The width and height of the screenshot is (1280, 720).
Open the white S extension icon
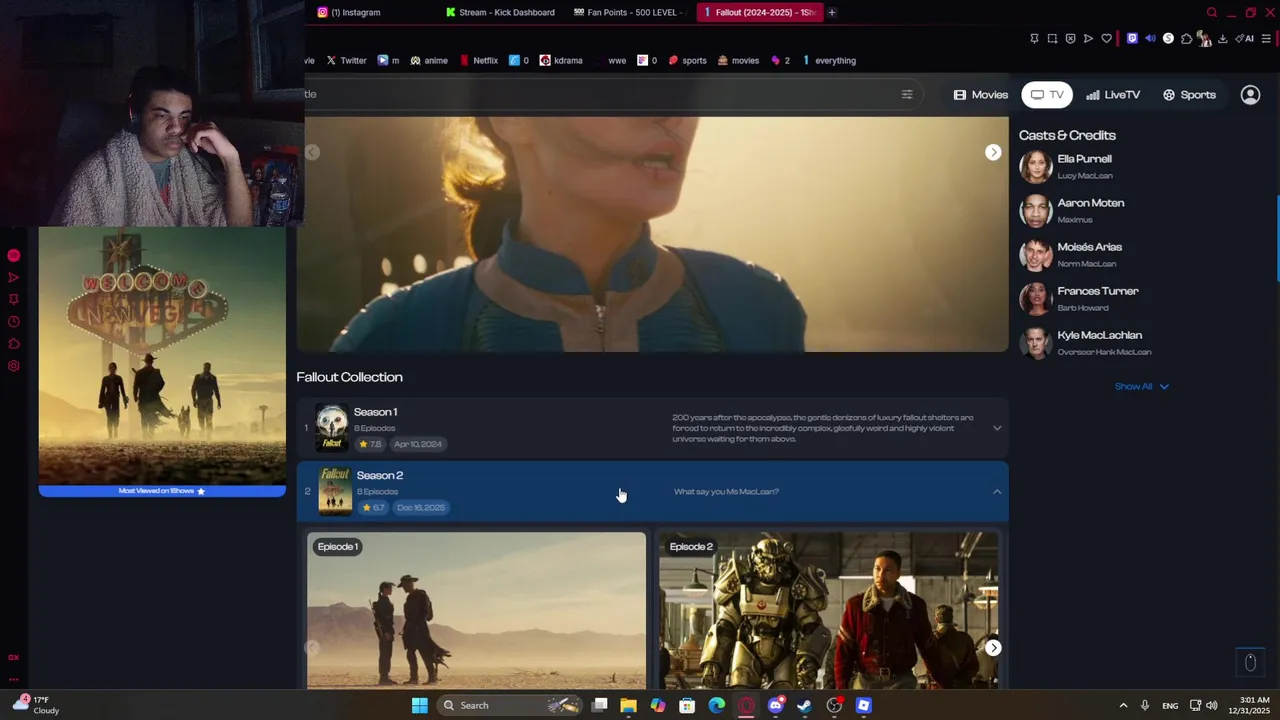pos(1168,39)
